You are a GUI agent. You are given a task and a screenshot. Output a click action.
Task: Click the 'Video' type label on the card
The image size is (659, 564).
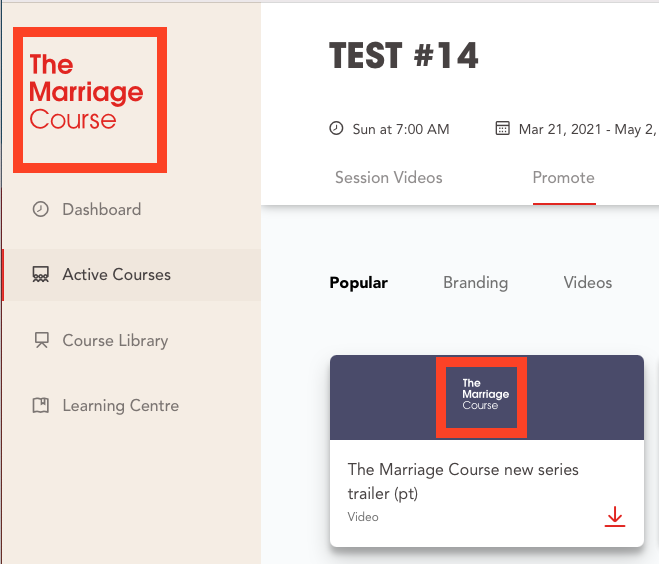[x=363, y=517]
